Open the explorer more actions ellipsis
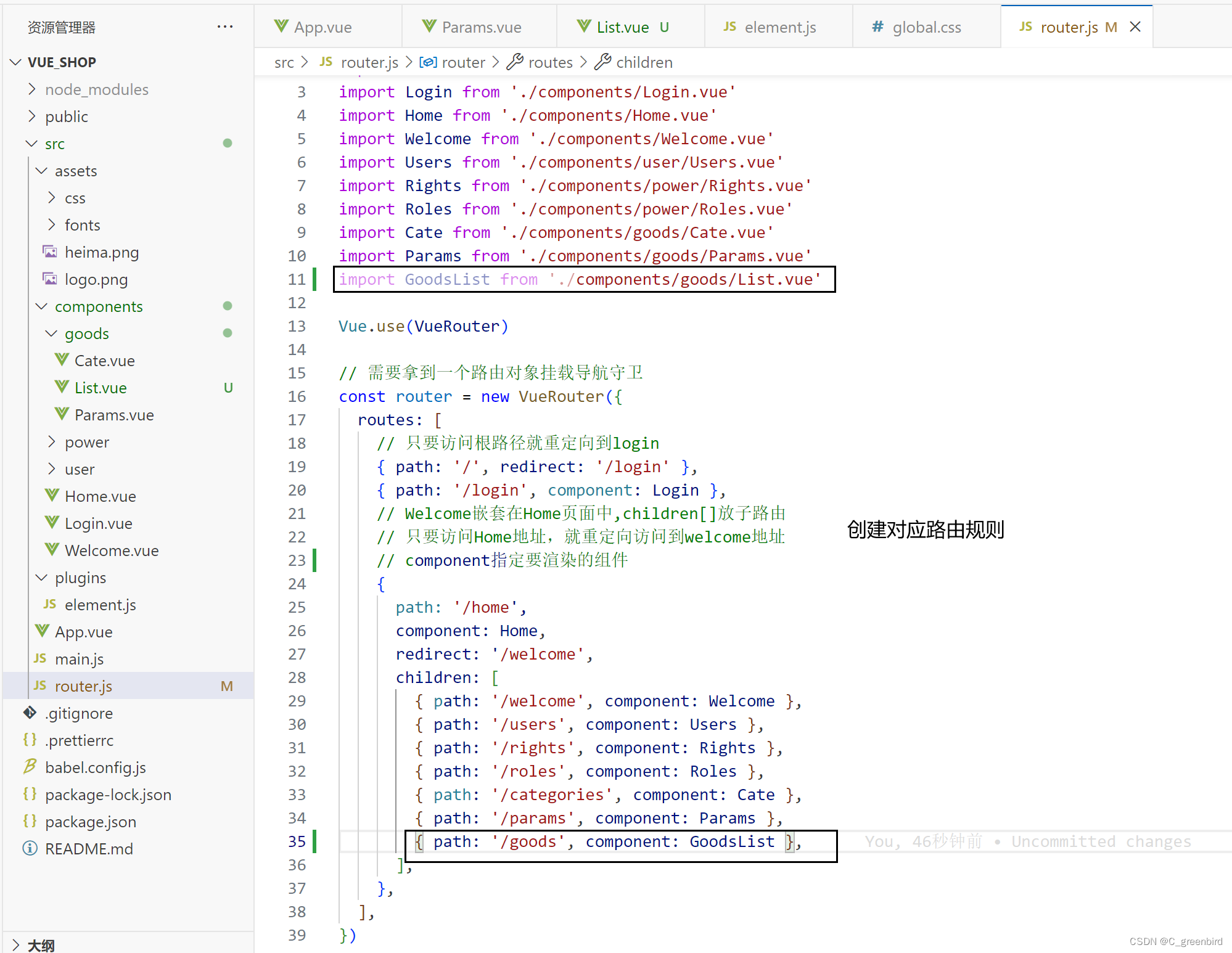 [225, 27]
